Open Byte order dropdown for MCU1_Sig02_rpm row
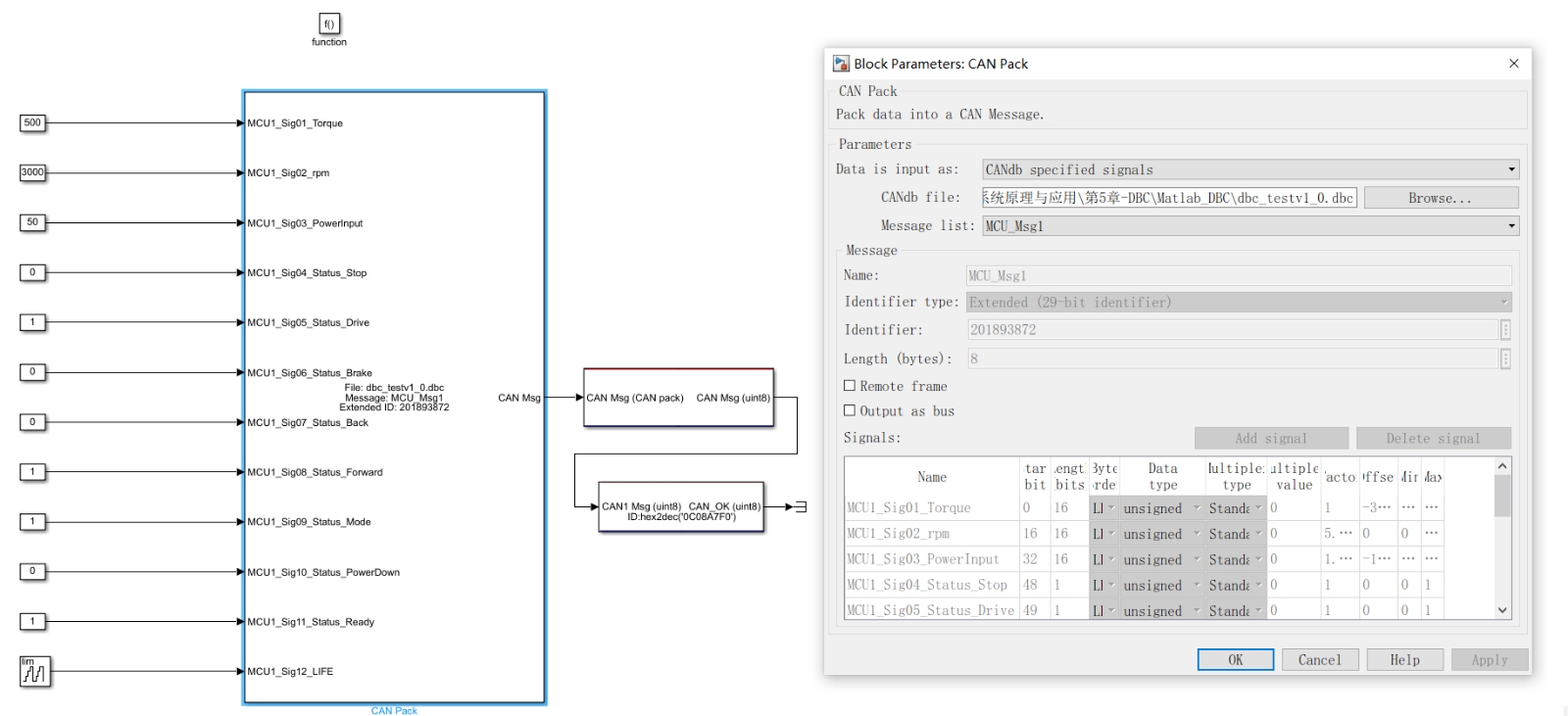This screenshot has width=1568, height=716. pos(1102,534)
